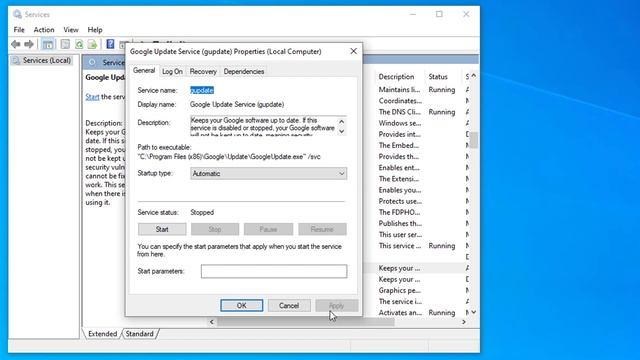Click the Start parameters input field
Viewport: 640px width, 360px height.
tap(274, 271)
